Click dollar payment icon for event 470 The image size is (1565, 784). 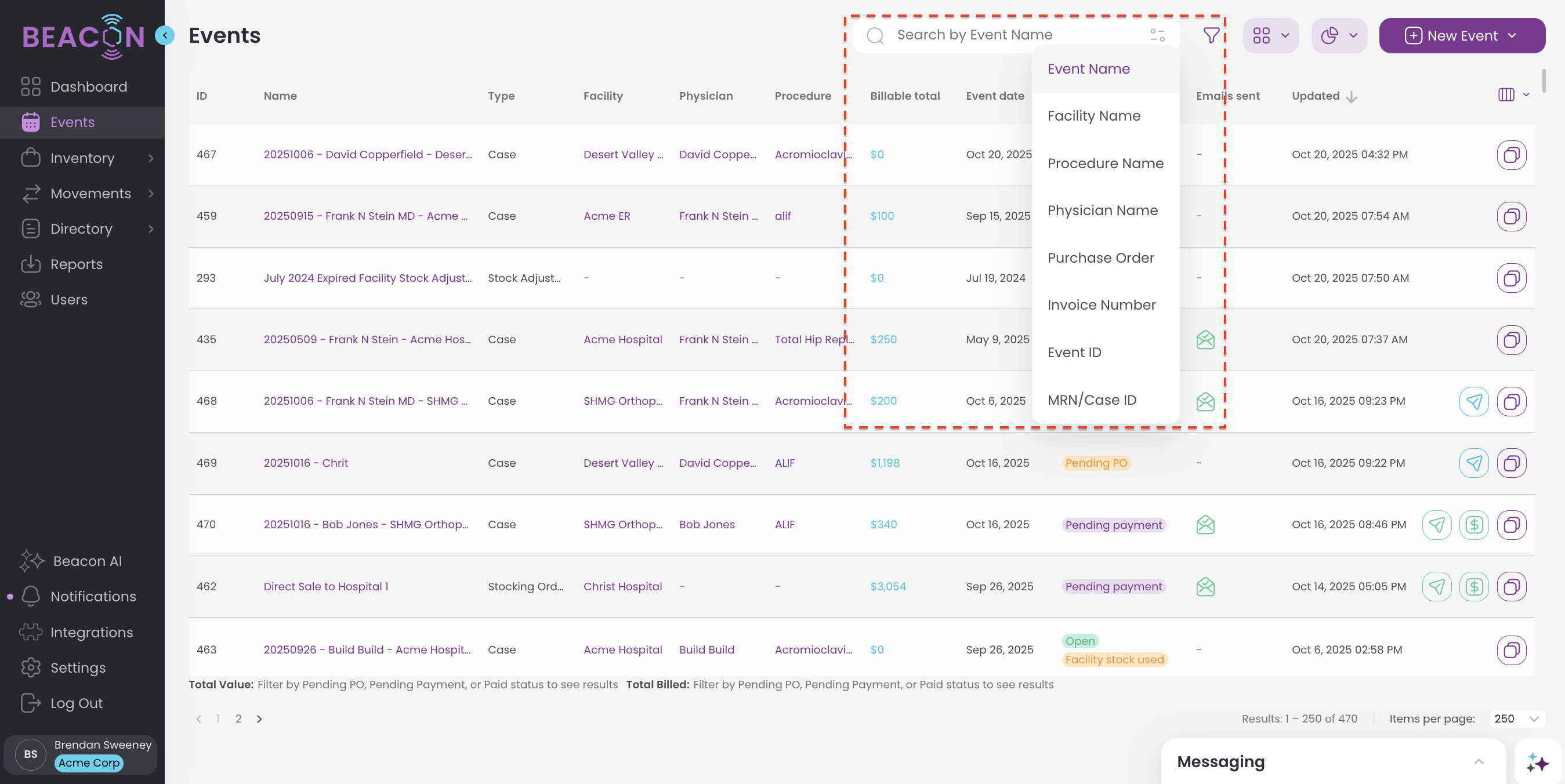[x=1473, y=525]
